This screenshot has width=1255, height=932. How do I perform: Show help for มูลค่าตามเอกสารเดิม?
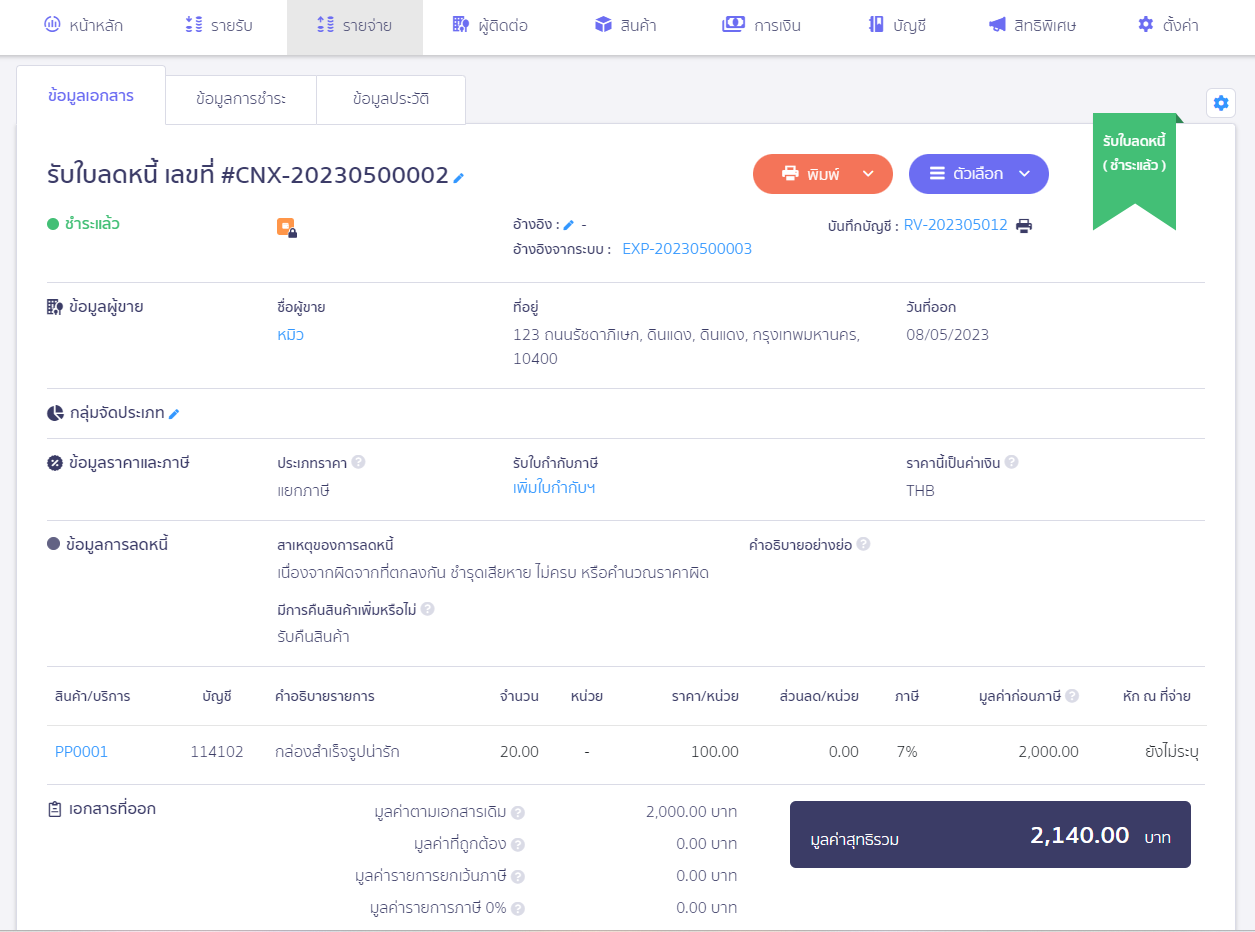pyautogui.click(x=518, y=813)
